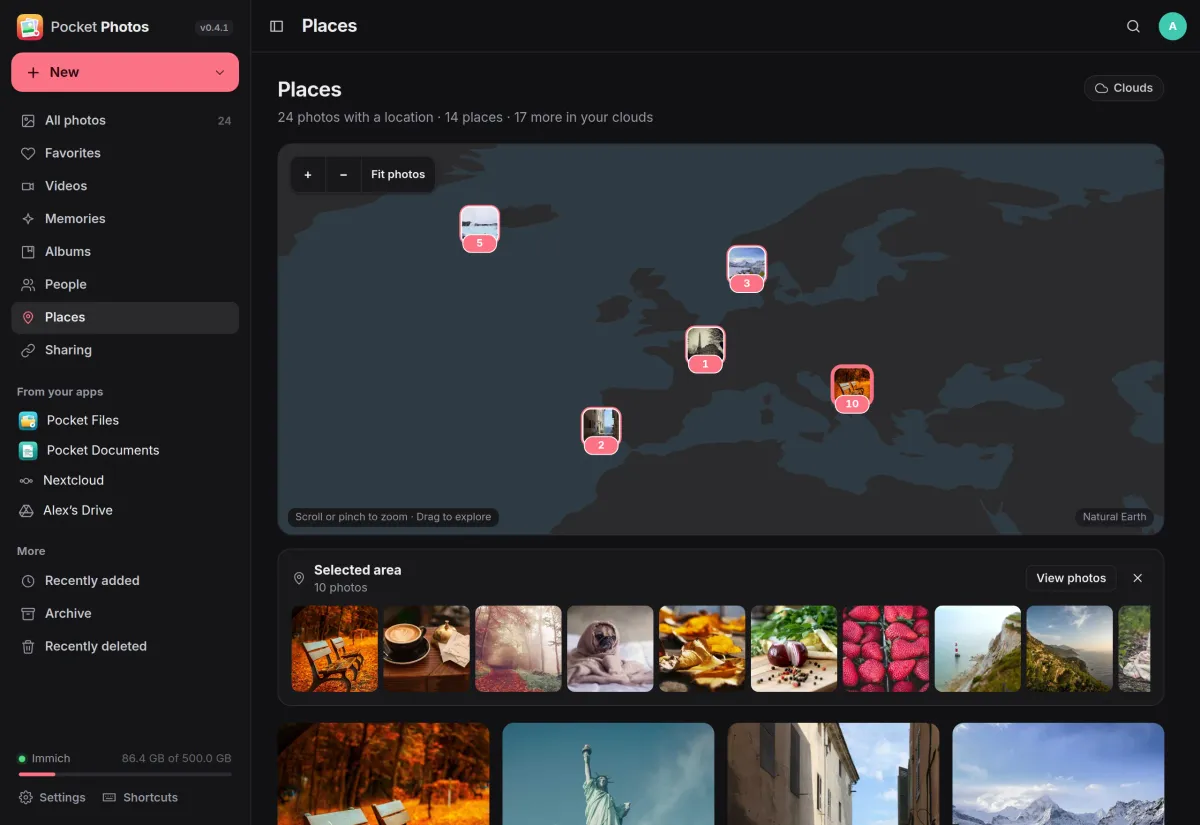Click the plus icon on New button
Screen dimensions: 1200x825
click(33, 72)
